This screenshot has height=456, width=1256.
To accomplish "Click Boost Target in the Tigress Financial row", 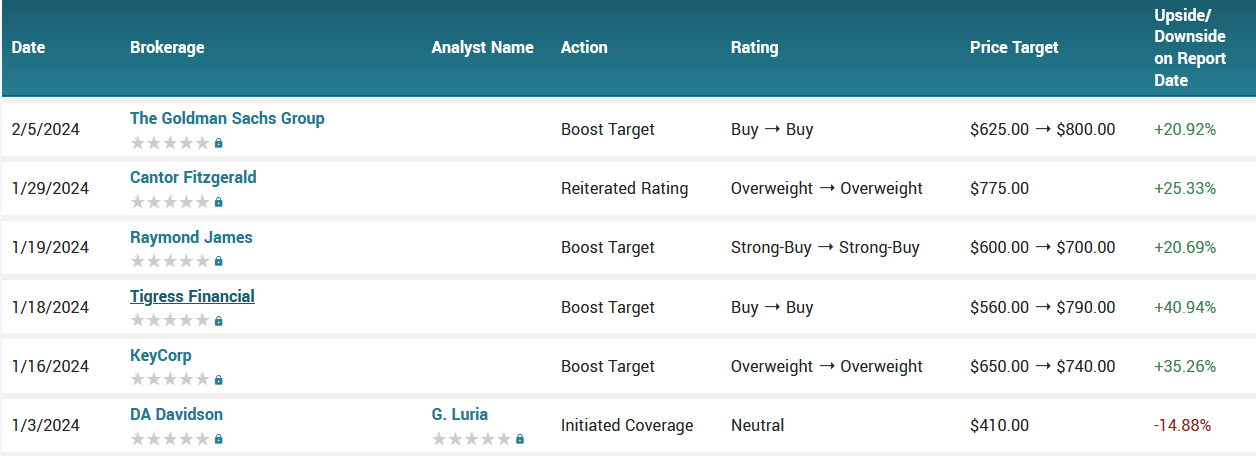I will (608, 307).
